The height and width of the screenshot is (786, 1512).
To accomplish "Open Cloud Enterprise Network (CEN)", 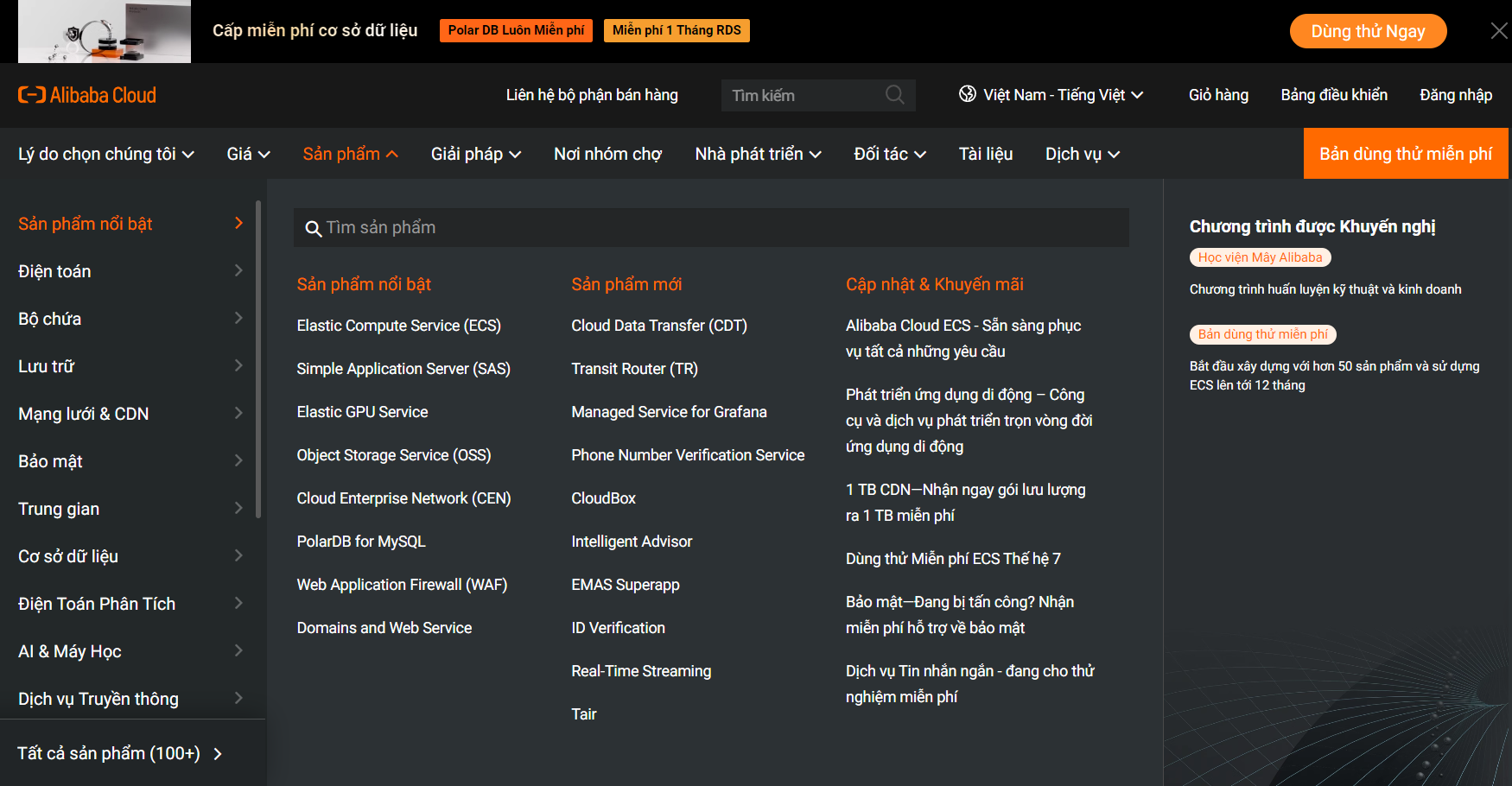I will click(x=403, y=498).
